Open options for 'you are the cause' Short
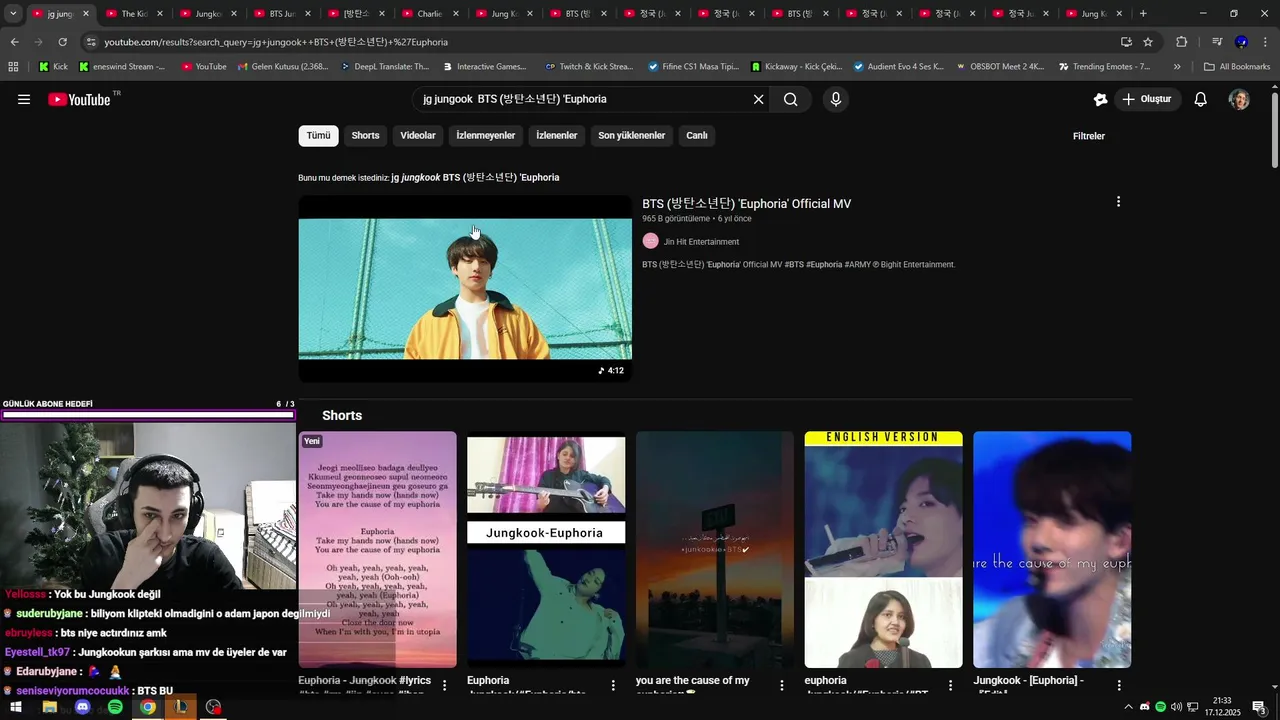The image size is (1280, 720). 782,685
